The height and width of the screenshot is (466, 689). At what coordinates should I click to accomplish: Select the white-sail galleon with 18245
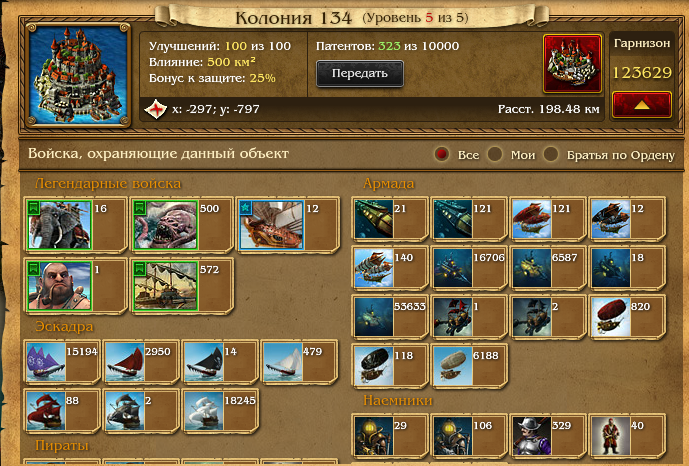click(x=204, y=411)
